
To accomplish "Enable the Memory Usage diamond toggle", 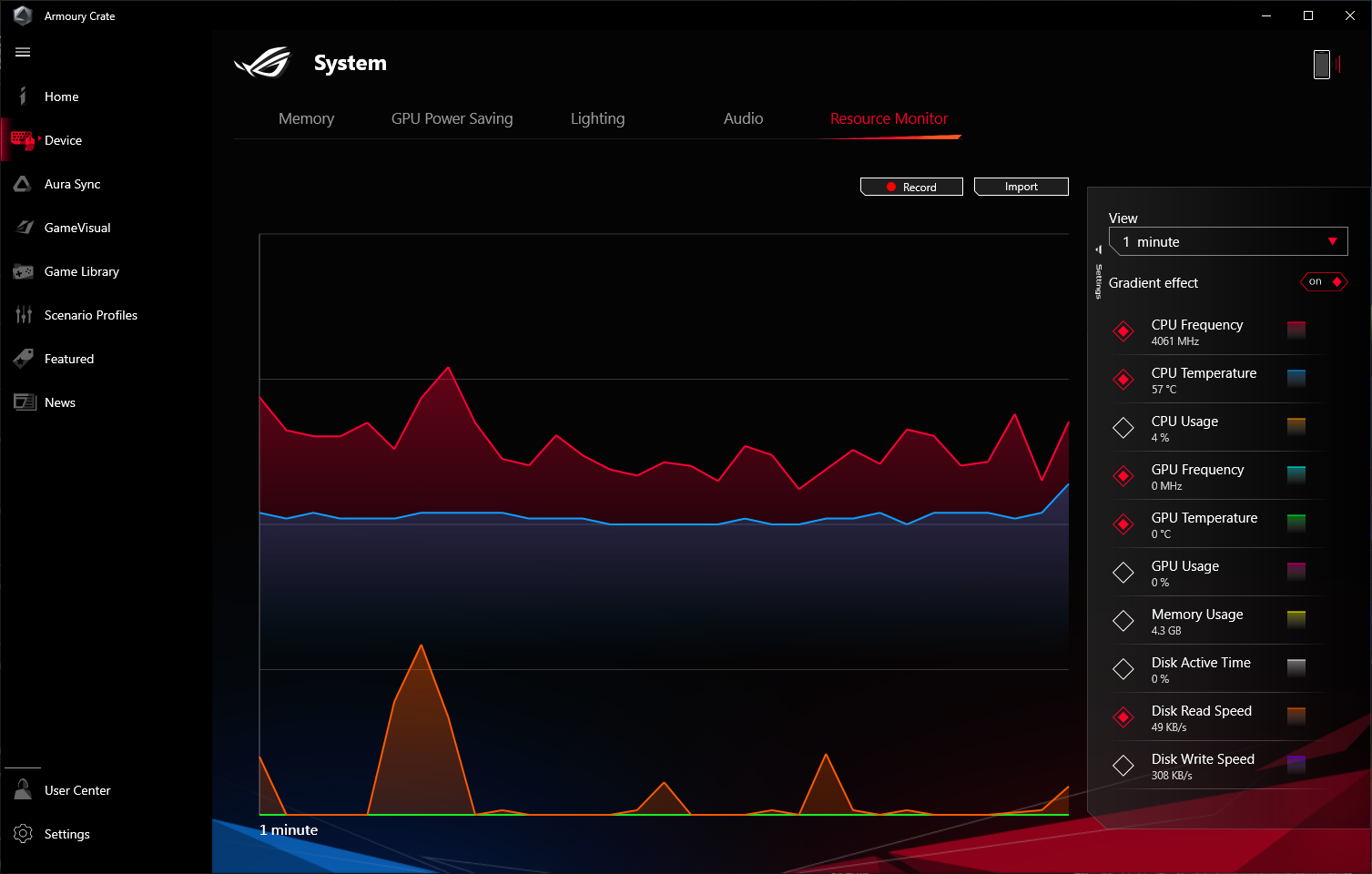I will 1123,621.
